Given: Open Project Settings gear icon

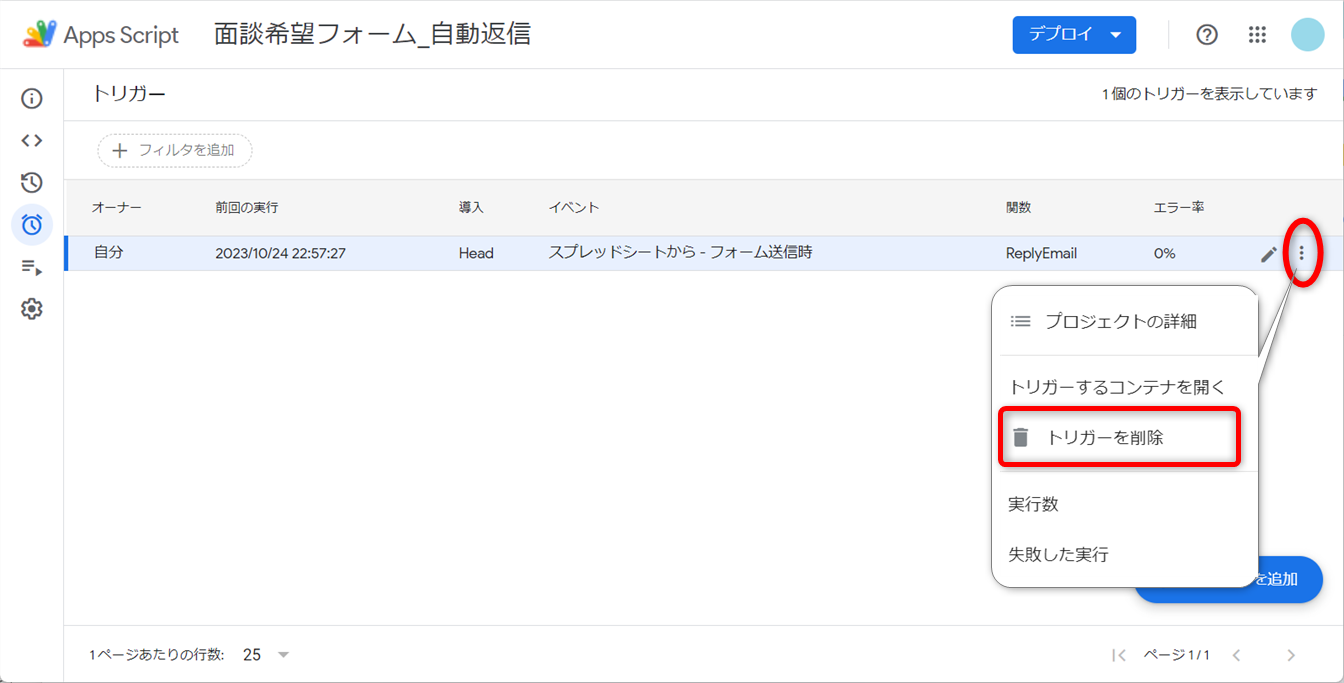Looking at the screenshot, I should [32, 309].
